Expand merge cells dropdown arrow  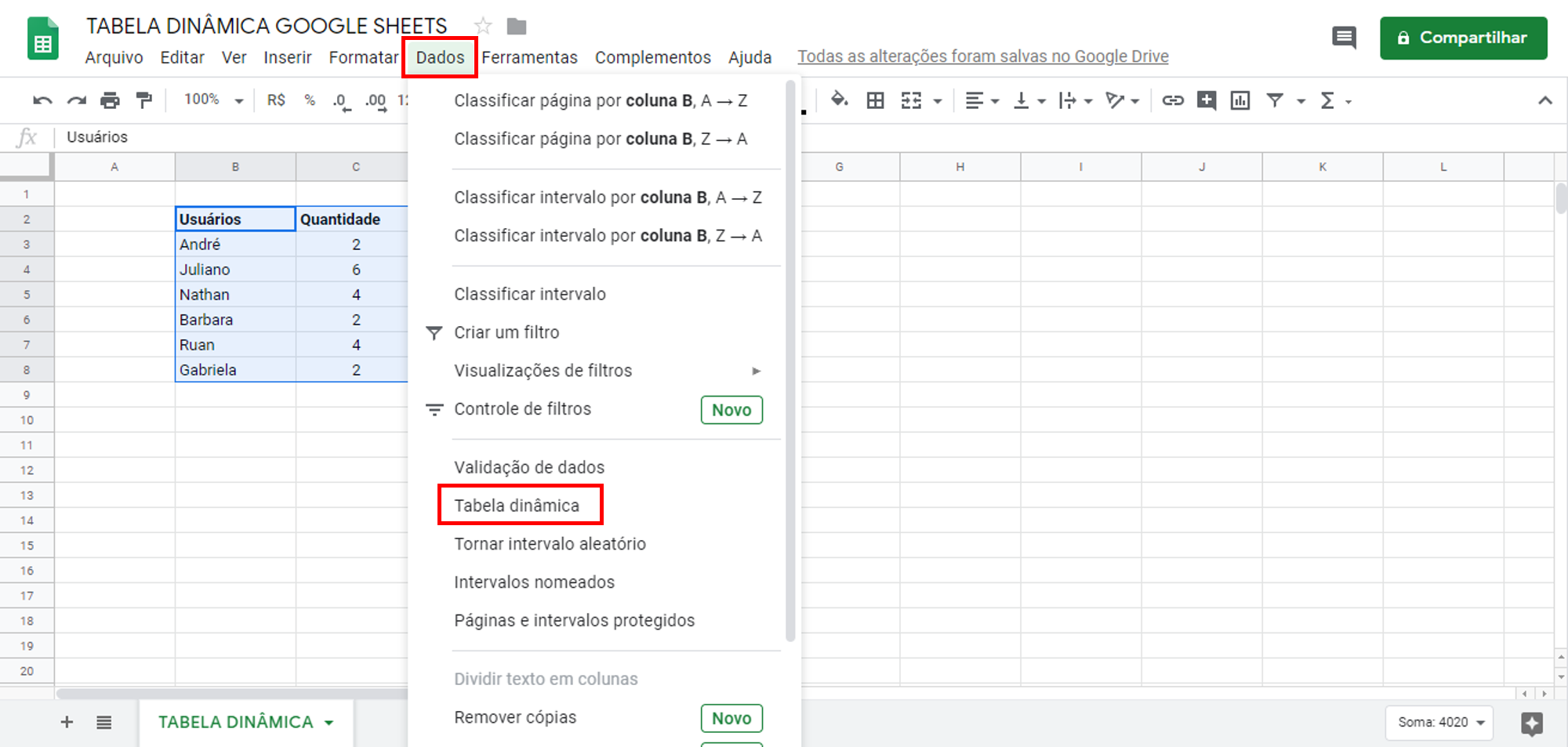coord(937,101)
